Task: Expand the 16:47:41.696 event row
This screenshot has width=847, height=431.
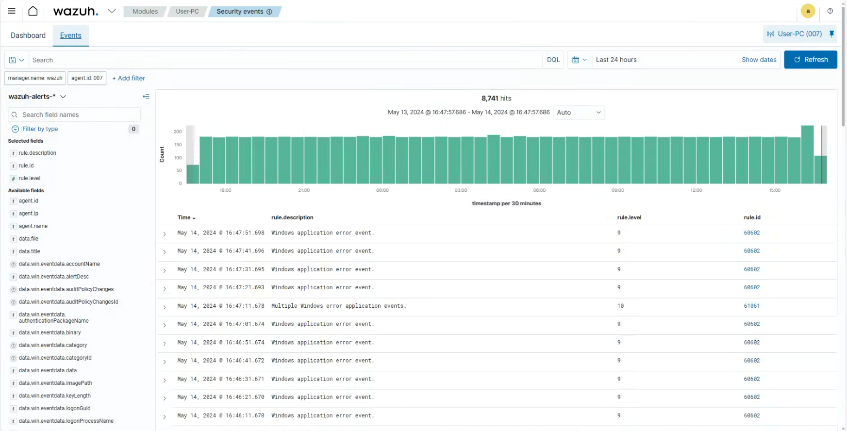Action: pos(165,252)
